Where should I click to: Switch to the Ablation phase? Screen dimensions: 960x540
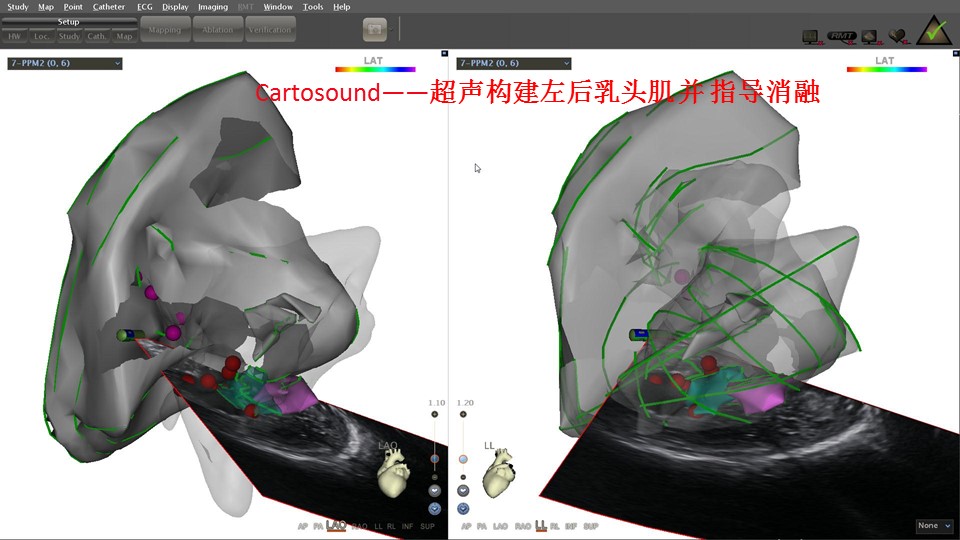217,29
